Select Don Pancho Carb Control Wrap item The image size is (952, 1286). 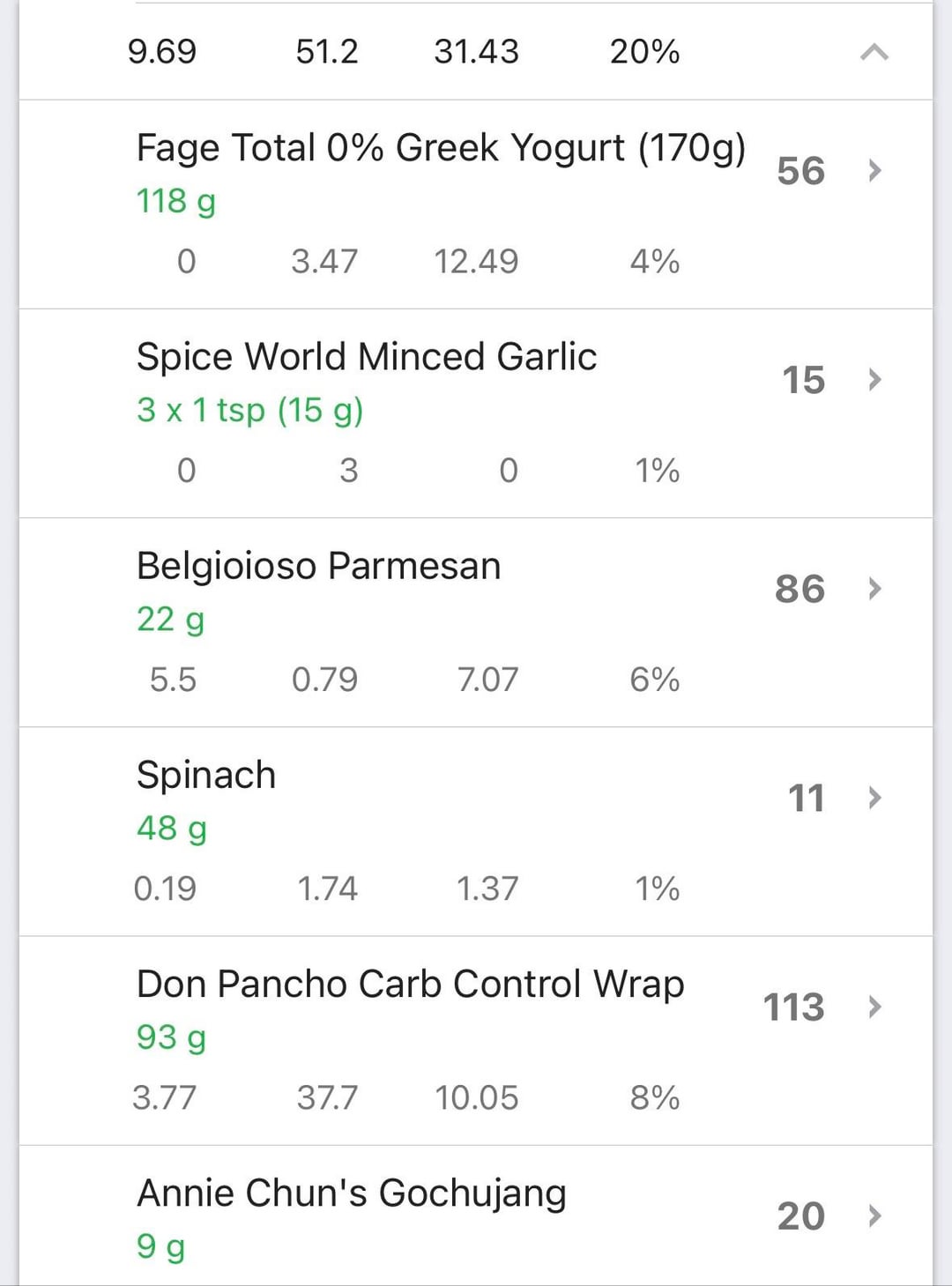(410, 985)
